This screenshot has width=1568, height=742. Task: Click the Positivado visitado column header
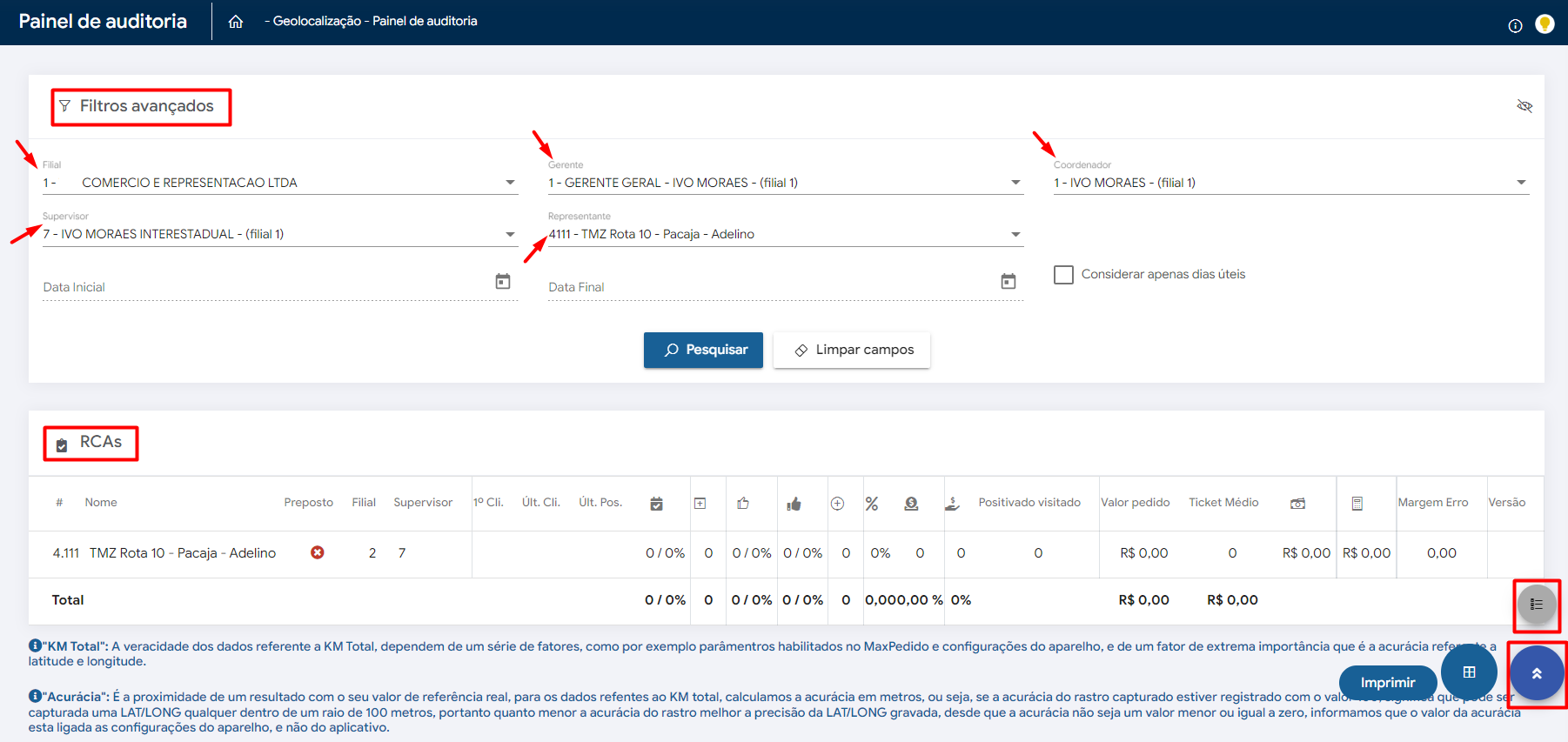coord(1029,503)
